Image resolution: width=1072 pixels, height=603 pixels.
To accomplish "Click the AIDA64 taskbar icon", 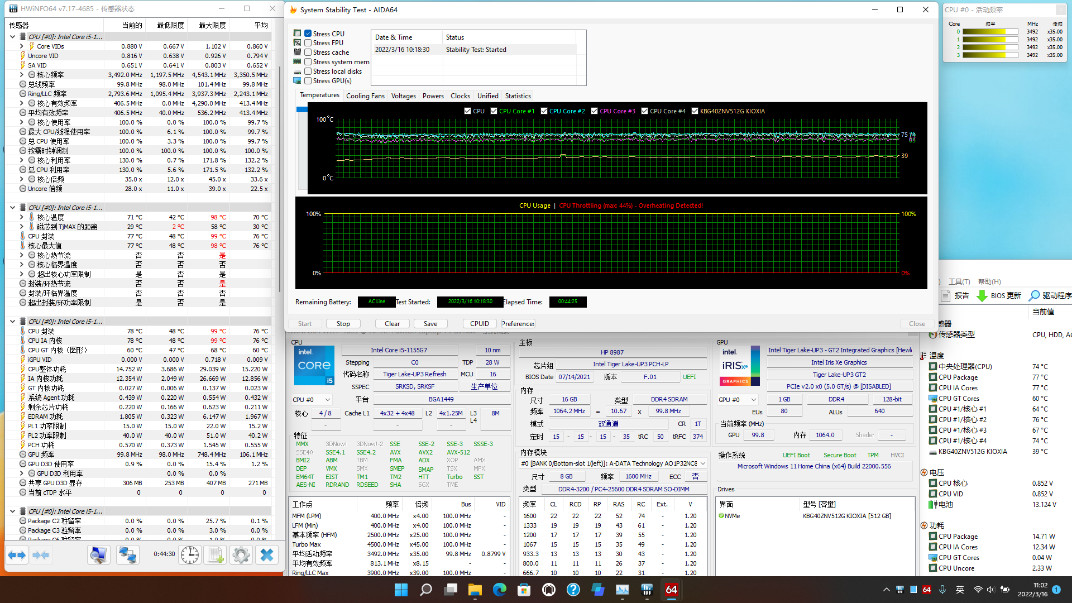I will click(x=671, y=589).
